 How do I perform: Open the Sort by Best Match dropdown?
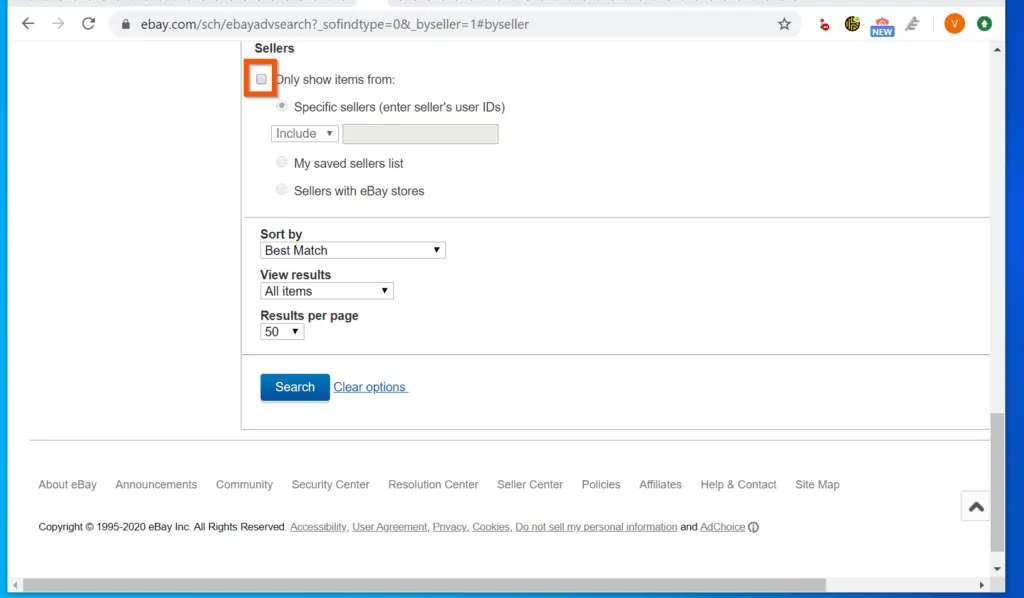pyautogui.click(x=353, y=250)
